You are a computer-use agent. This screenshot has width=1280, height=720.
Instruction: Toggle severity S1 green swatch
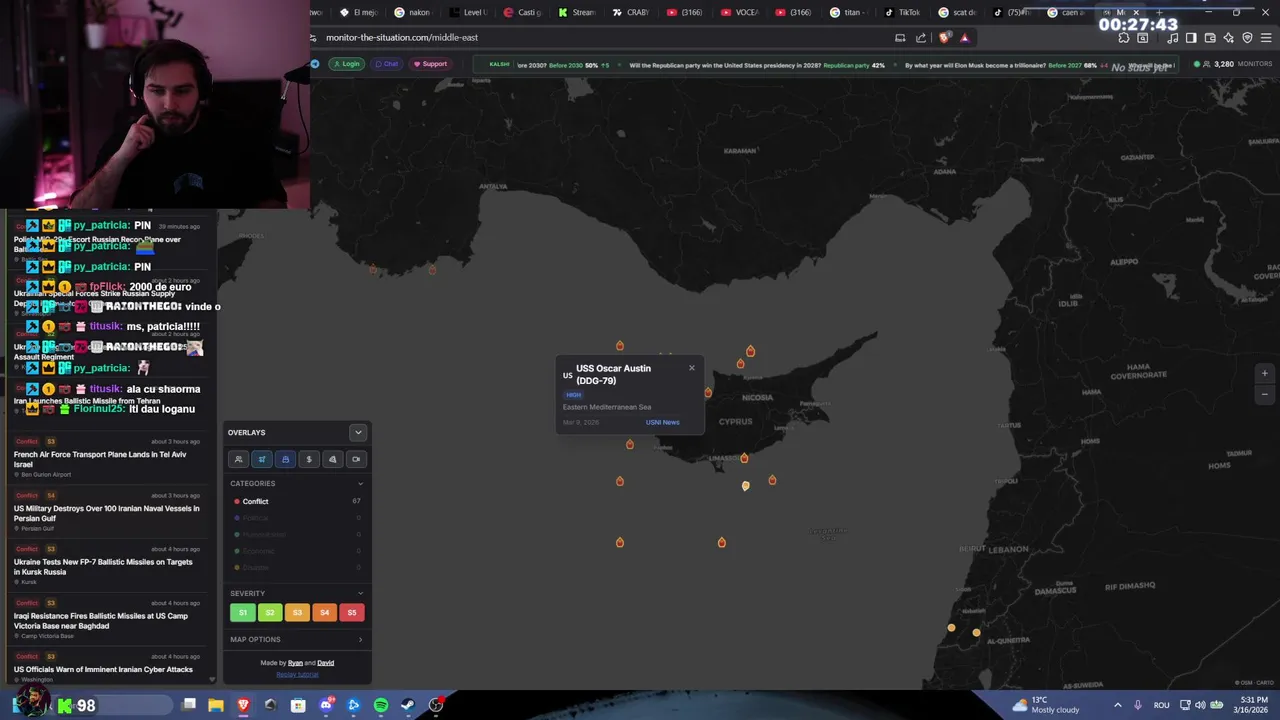[242, 612]
